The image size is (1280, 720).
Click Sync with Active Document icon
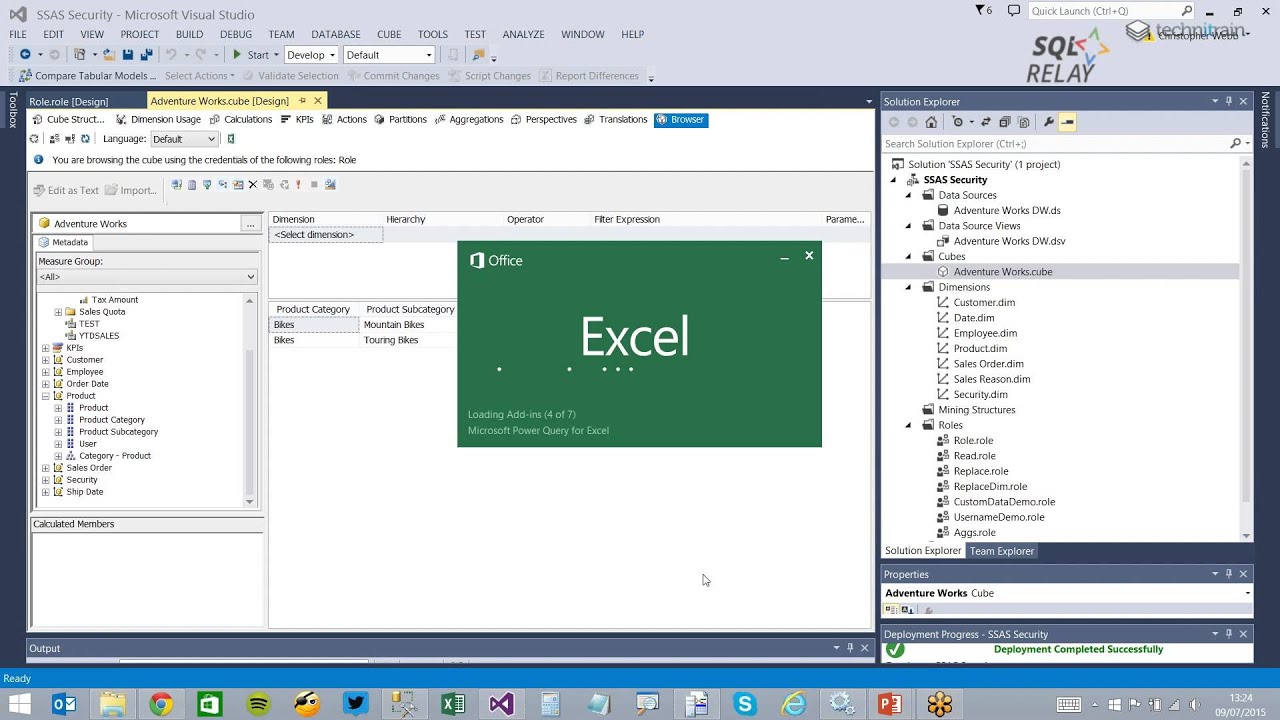[x=986, y=122]
